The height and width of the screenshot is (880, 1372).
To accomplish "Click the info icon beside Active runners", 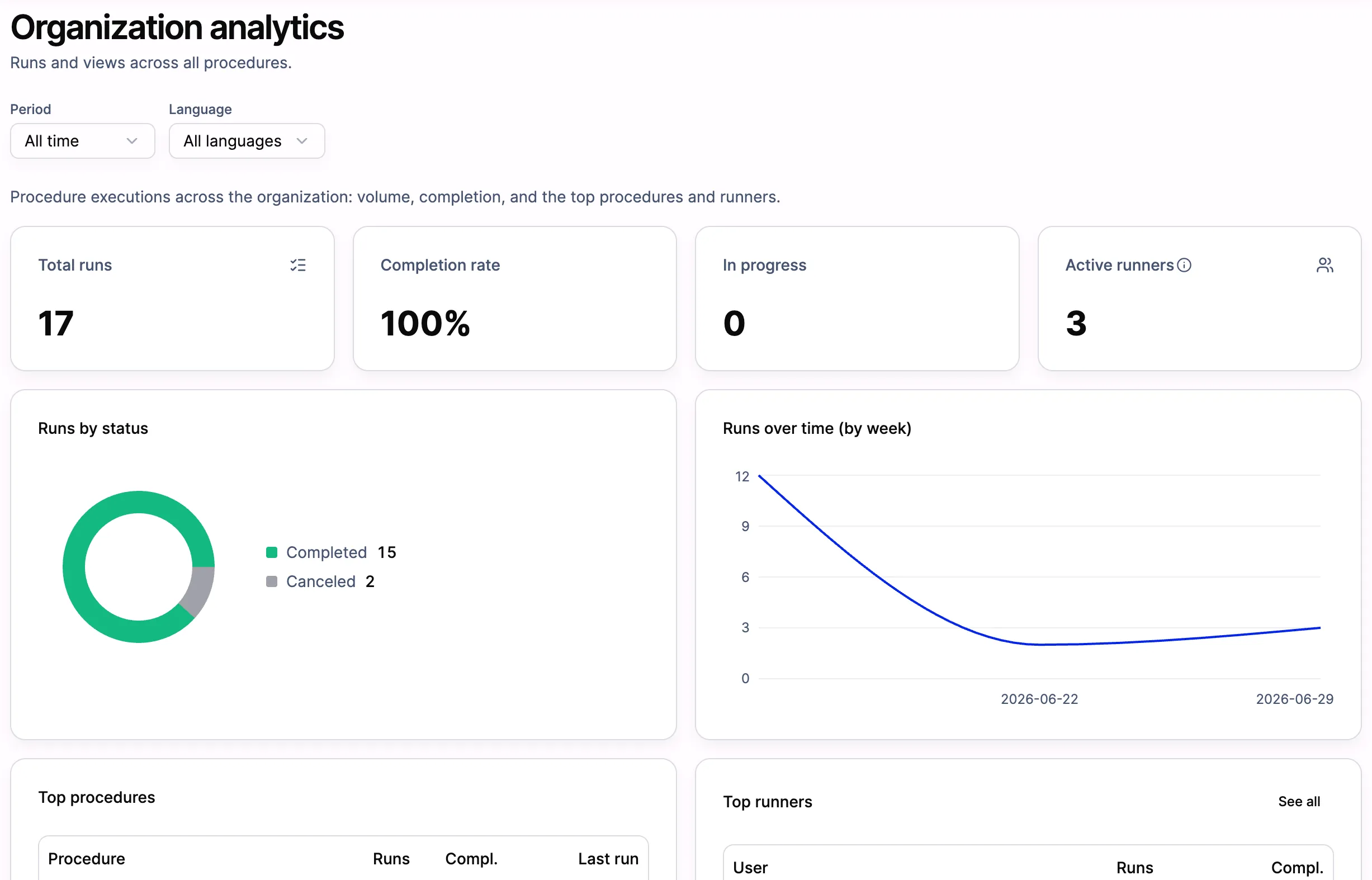I will [x=1184, y=265].
